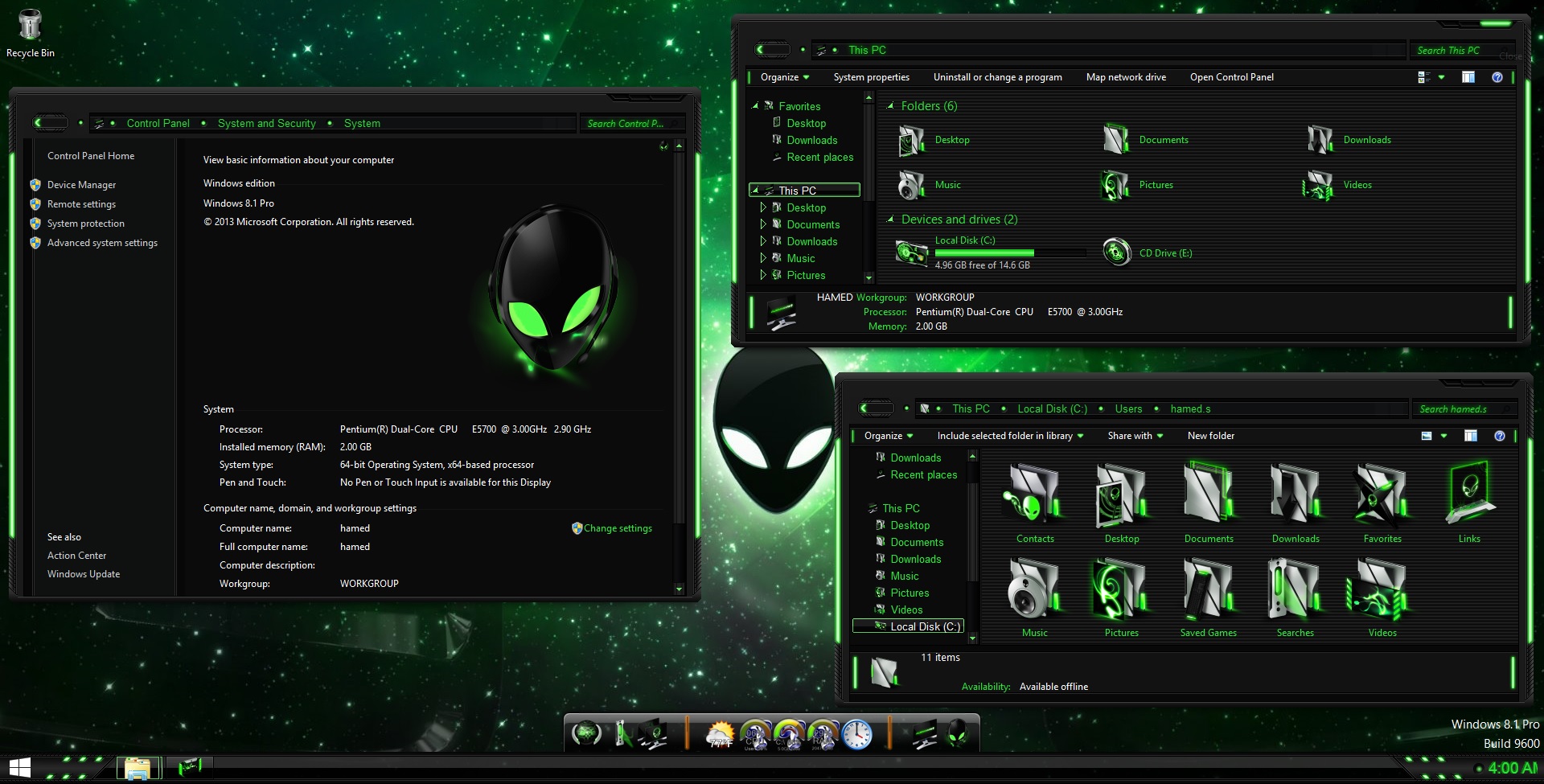Expand the Music node under This PC
Screen dimensions: 1544x784
(x=763, y=258)
